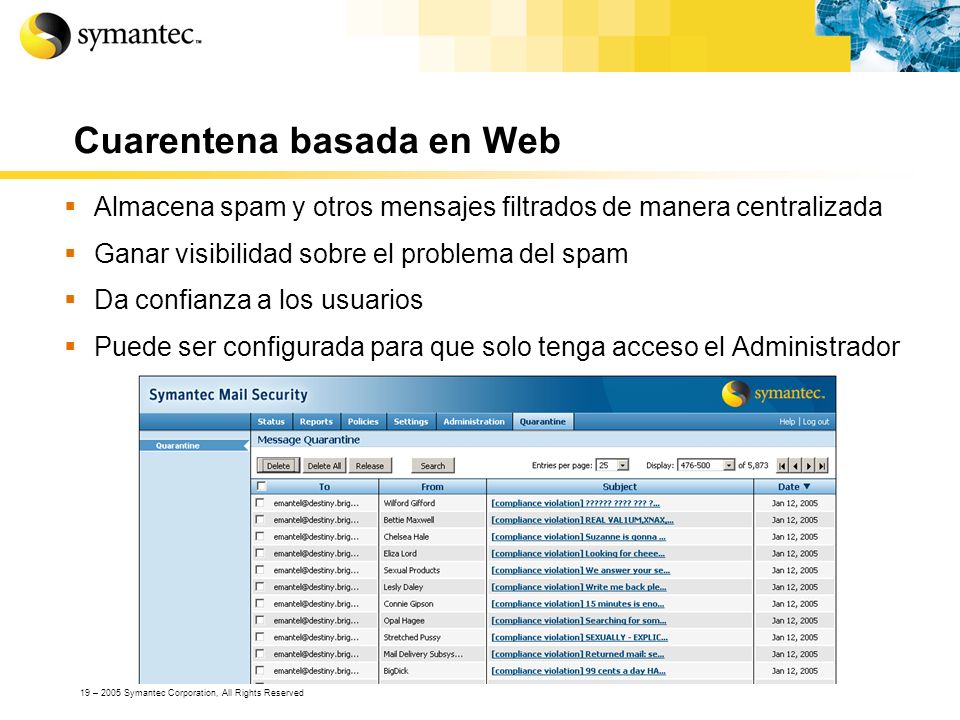Click the Date column sort arrow
This screenshot has height=720, width=960.
(806, 487)
